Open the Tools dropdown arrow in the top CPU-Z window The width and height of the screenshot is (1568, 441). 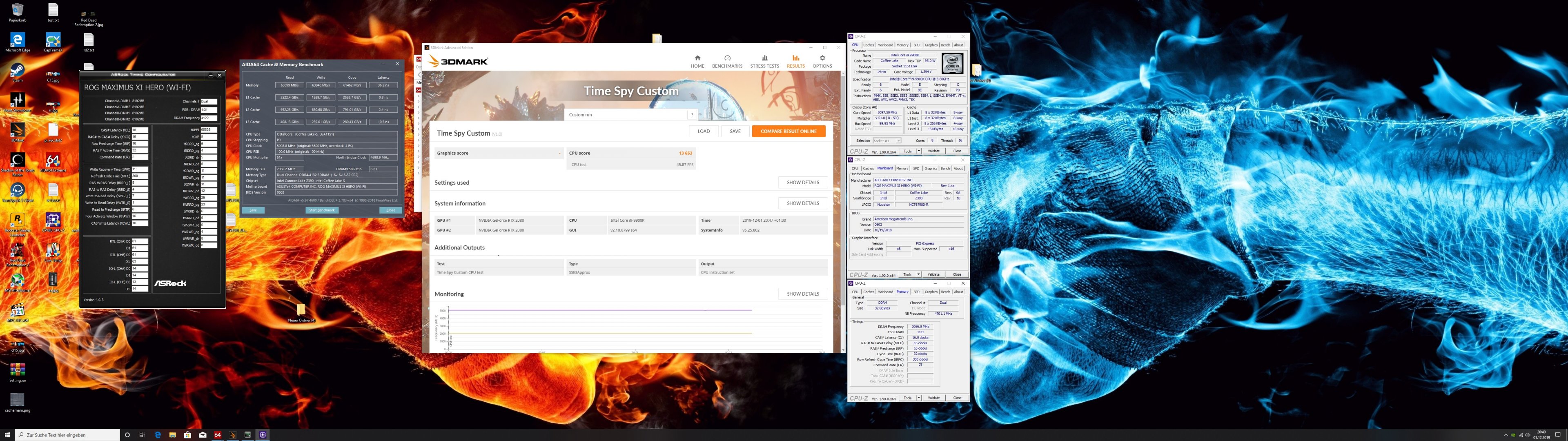coord(918,151)
